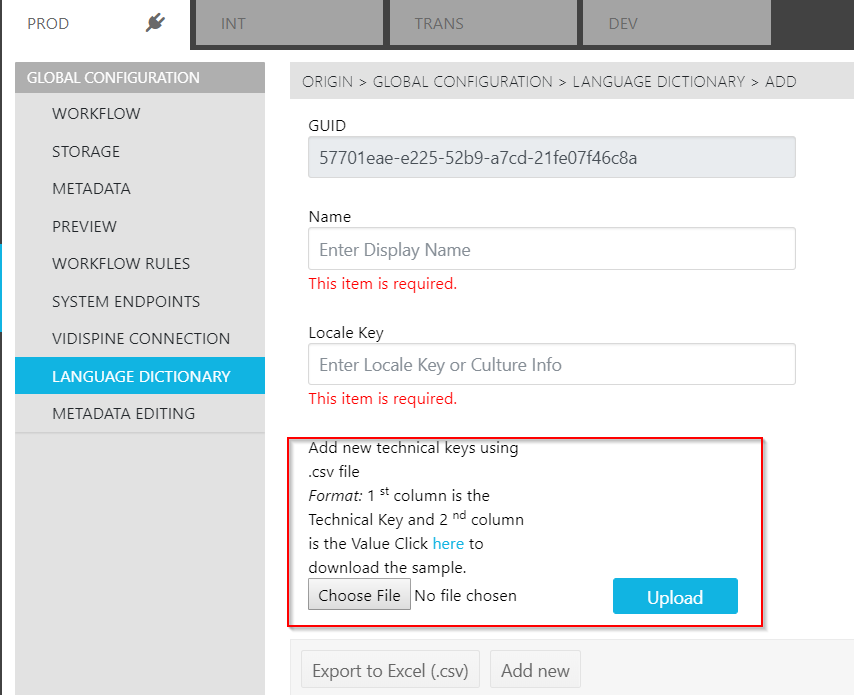Viewport: 854px width, 695px height.
Task: Click the plug connection icon on PROD tab
Action: [x=155, y=23]
